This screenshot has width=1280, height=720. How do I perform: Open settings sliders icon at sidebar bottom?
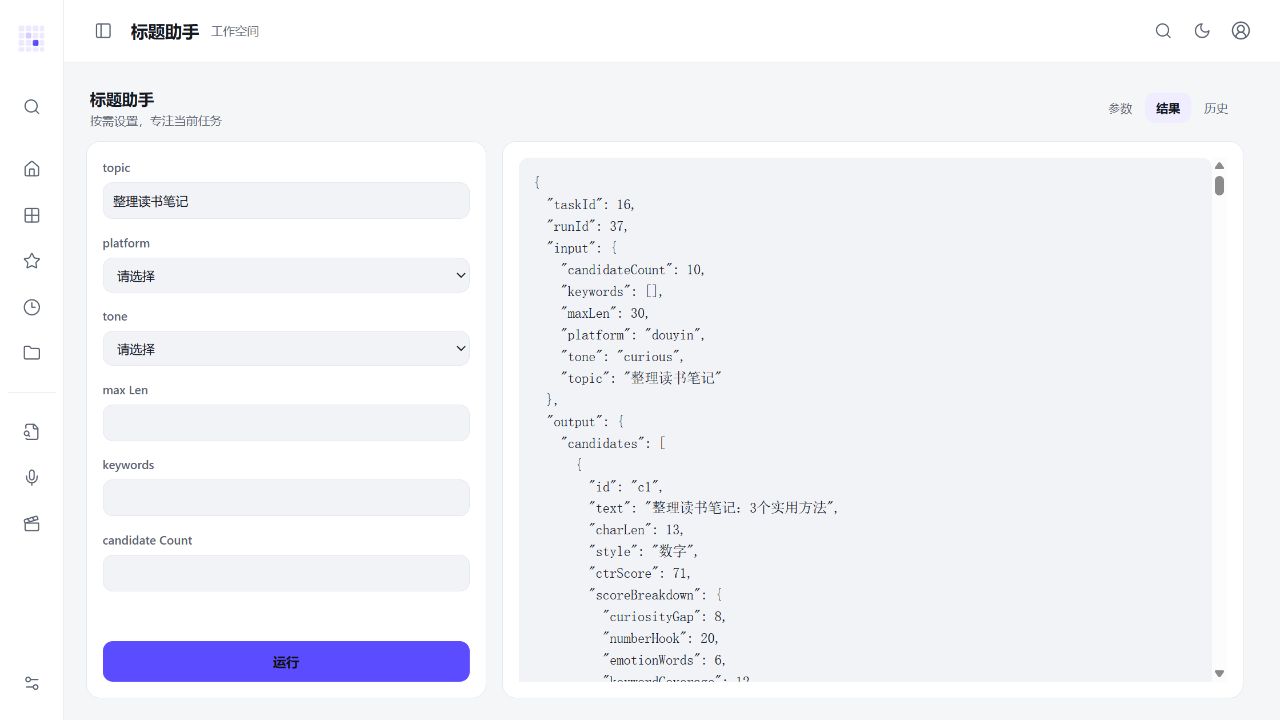[x=32, y=683]
